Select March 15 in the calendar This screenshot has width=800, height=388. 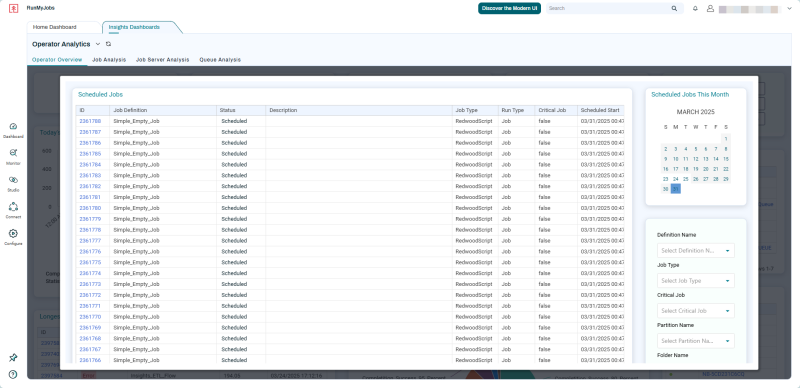[726, 159]
